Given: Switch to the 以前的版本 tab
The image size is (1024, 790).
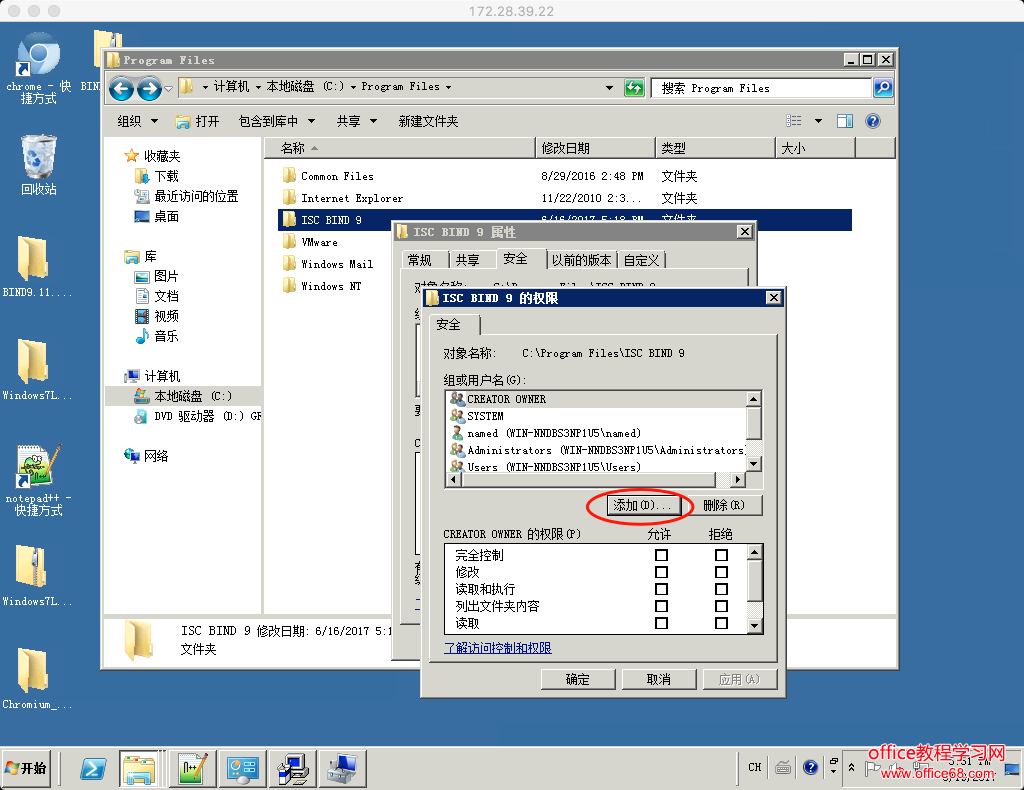Looking at the screenshot, I should [x=581, y=261].
